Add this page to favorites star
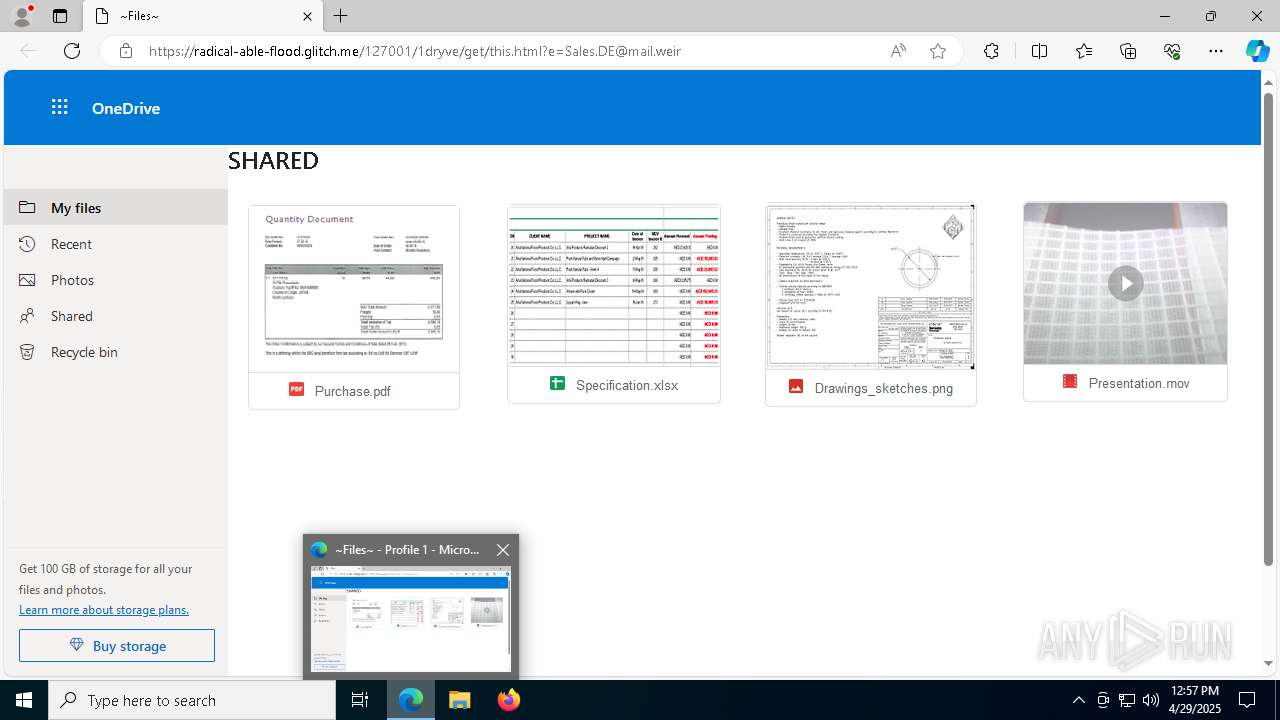Screen dimensions: 1280x720 point(938,51)
